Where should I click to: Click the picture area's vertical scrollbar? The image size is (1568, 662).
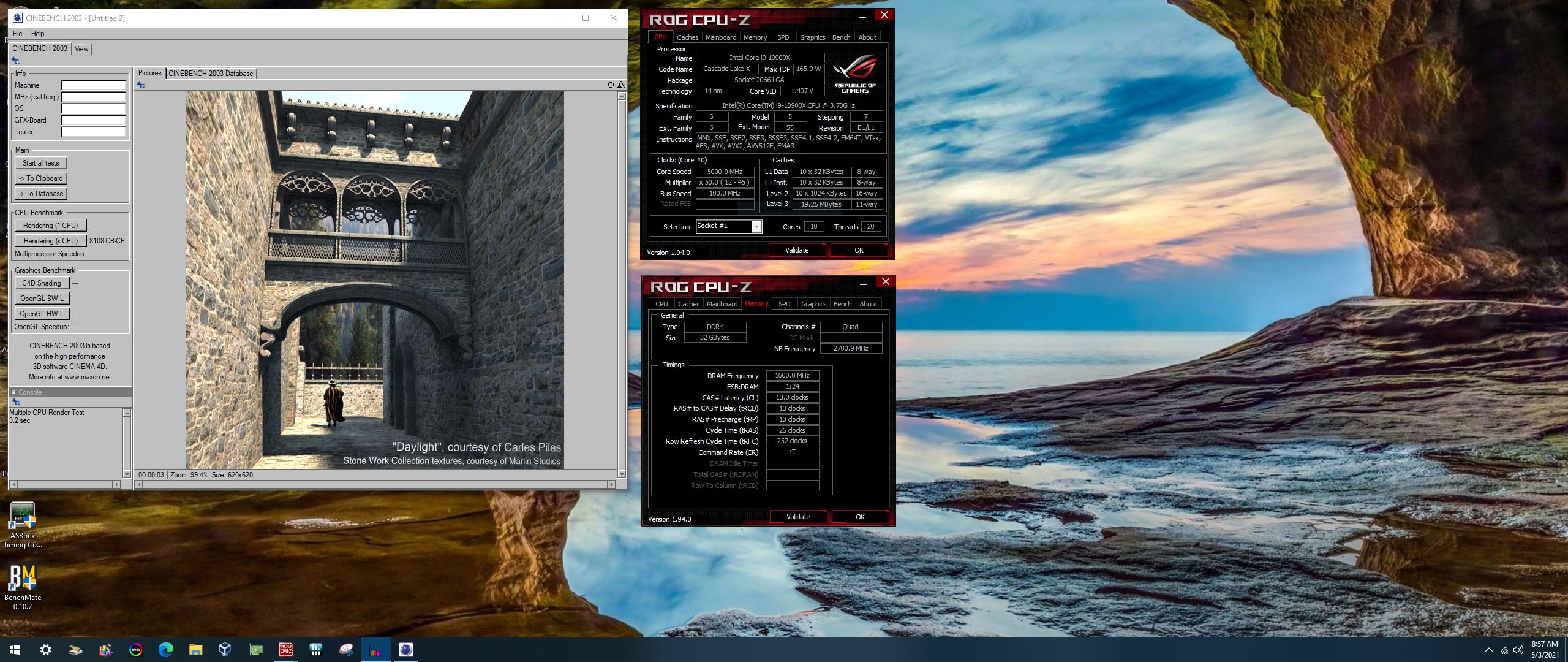click(622, 285)
